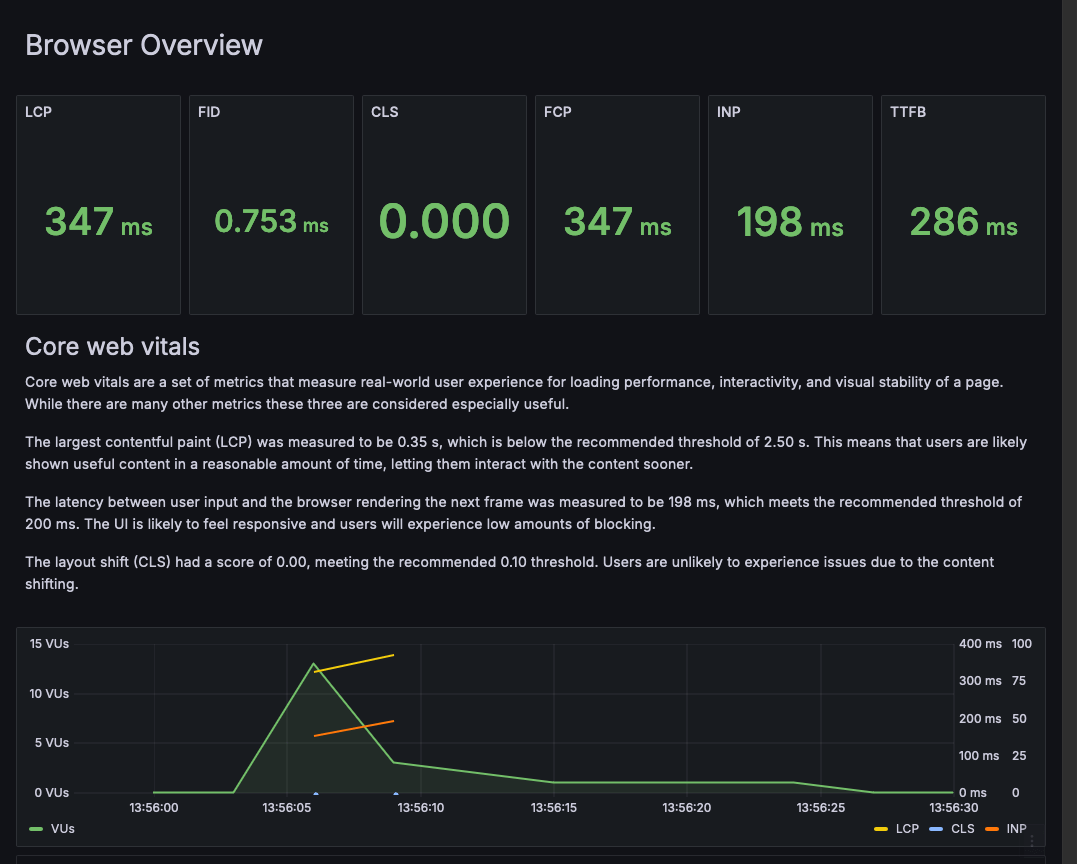The image size is (1077, 864).
Task: Select the INP stat panel
Action: click(x=789, y=204)
